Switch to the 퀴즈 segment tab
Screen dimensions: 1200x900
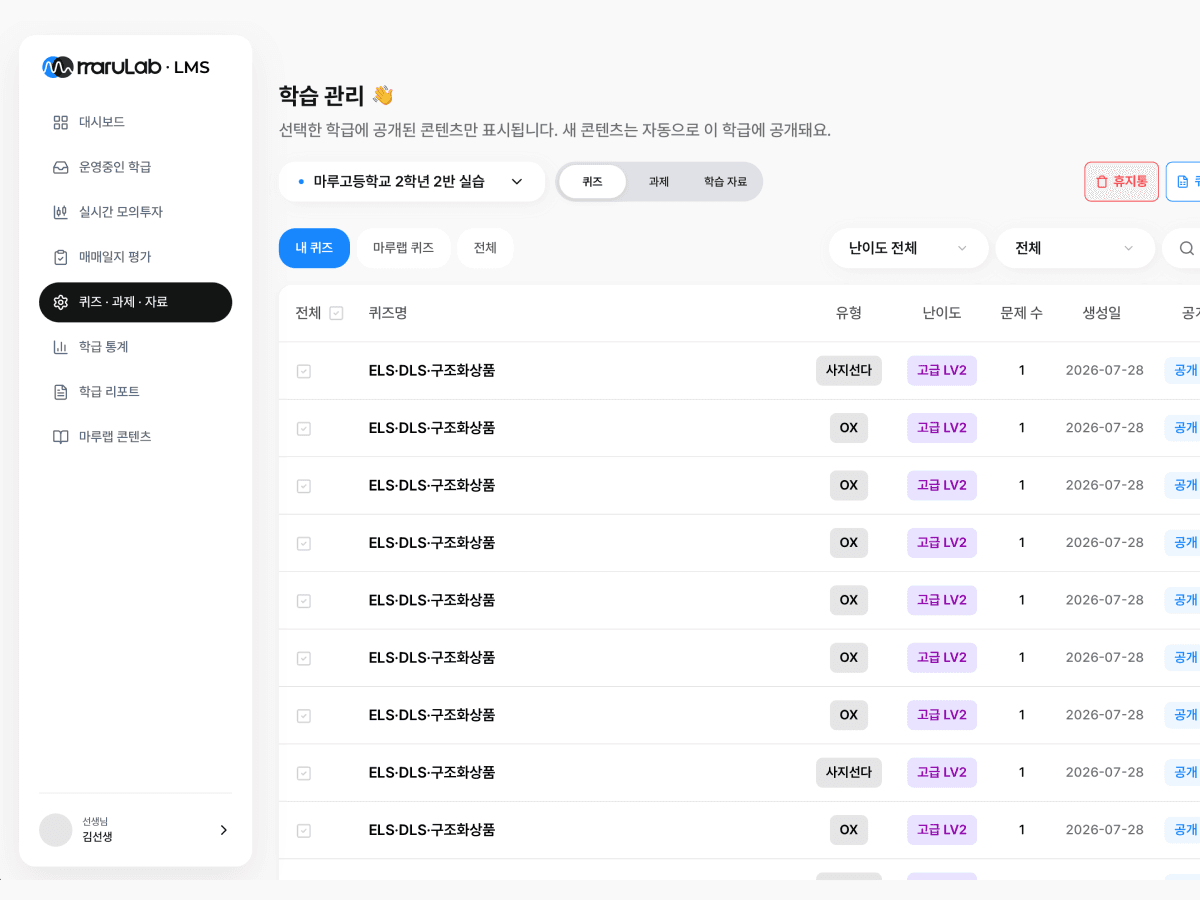click(x=593, y=182)
